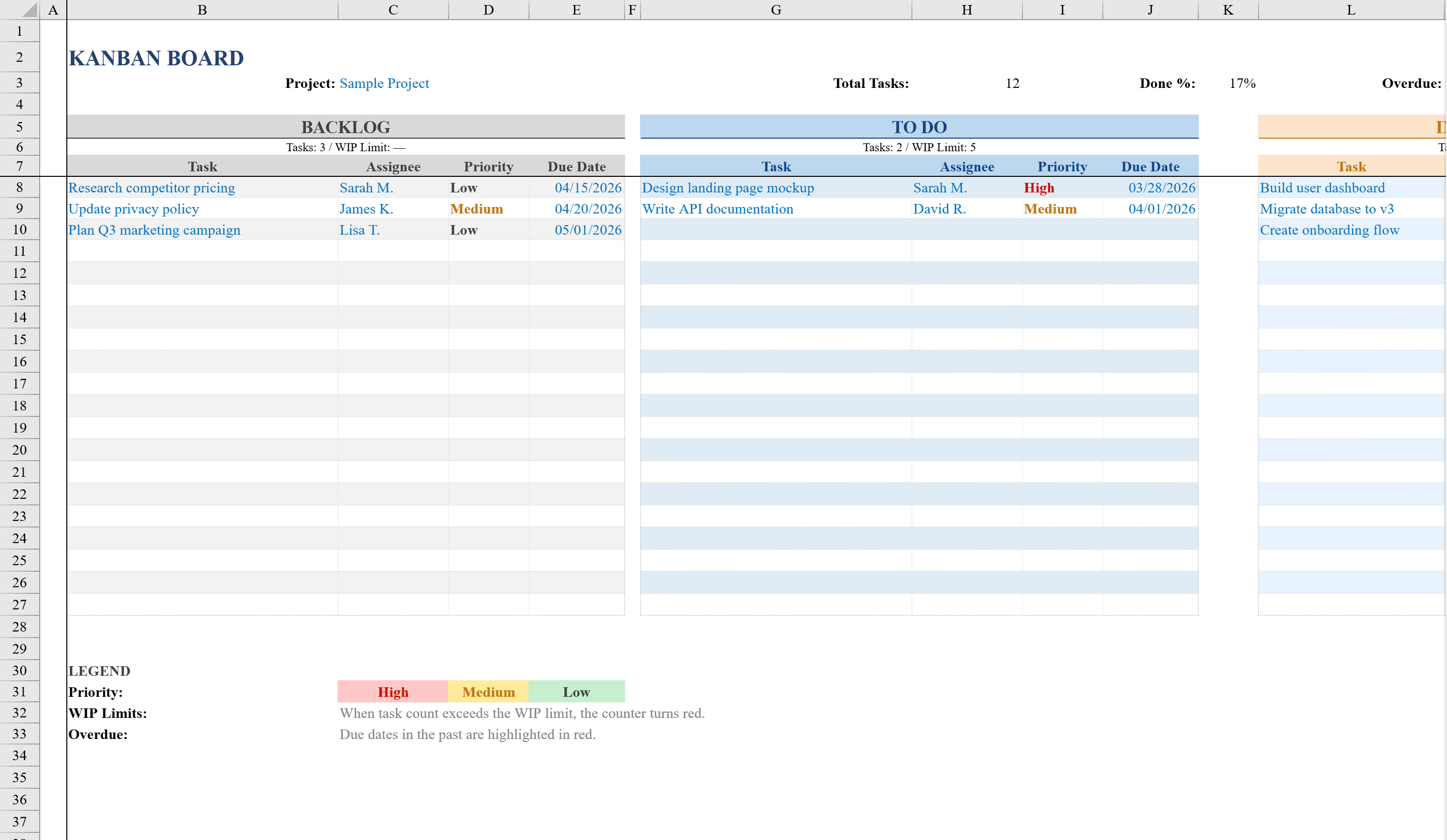Click the Medium priority legend swatch
Viewport: 1447px width, 840px height.
click(x=488, y=691)
